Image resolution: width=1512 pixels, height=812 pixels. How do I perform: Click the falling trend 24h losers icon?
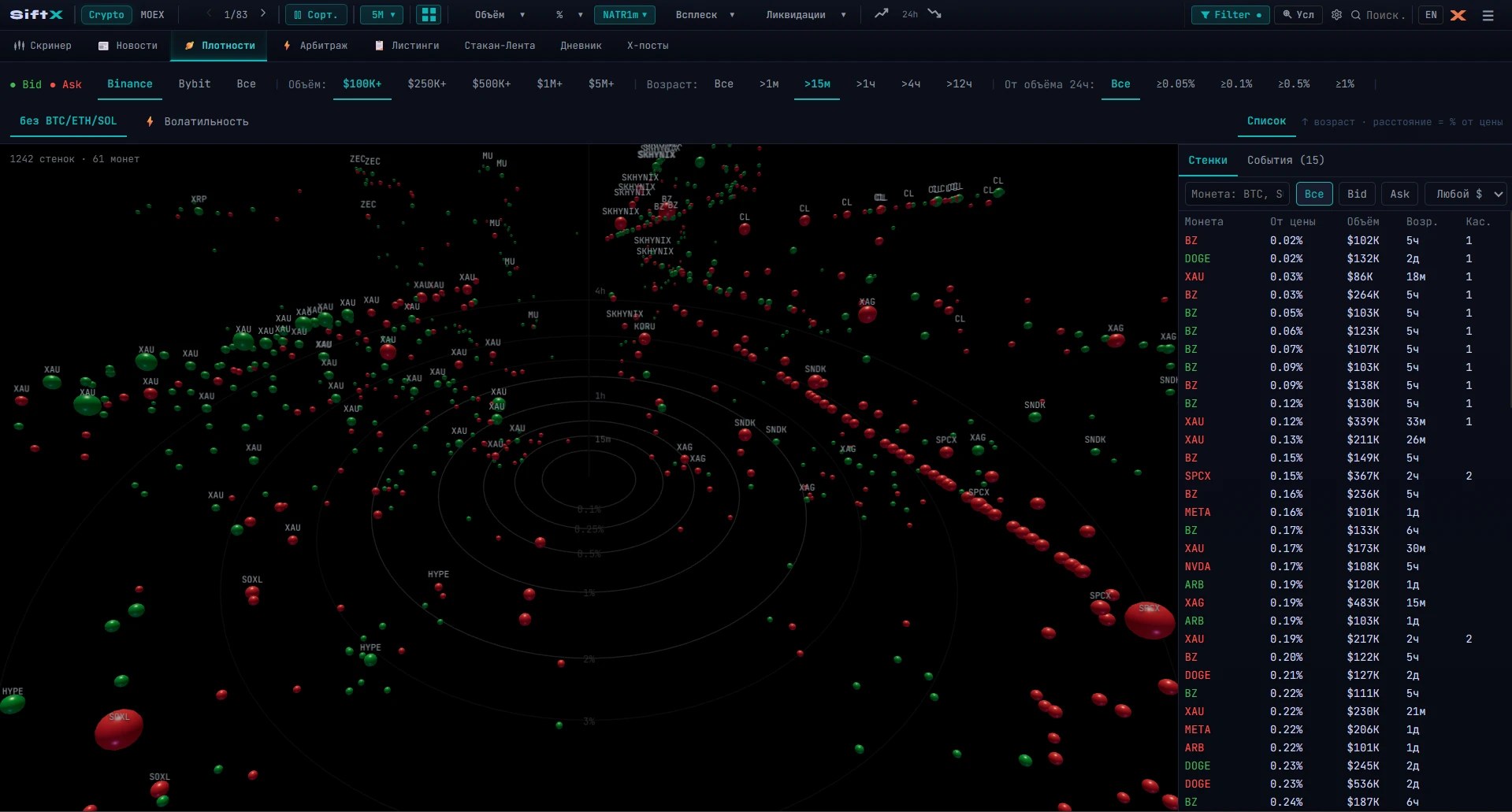pyautogui.click(x=934, y=14)
